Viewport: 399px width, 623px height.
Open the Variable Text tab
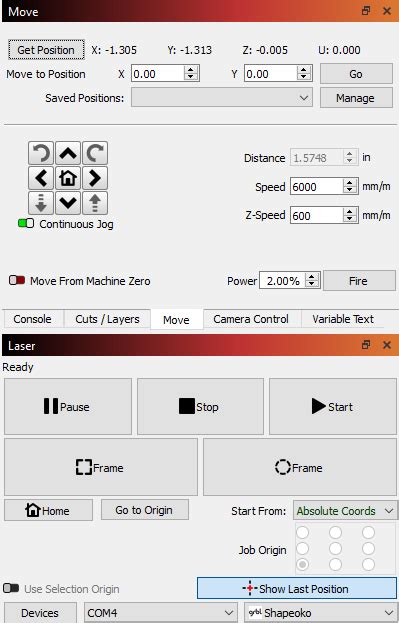point(343,319)
